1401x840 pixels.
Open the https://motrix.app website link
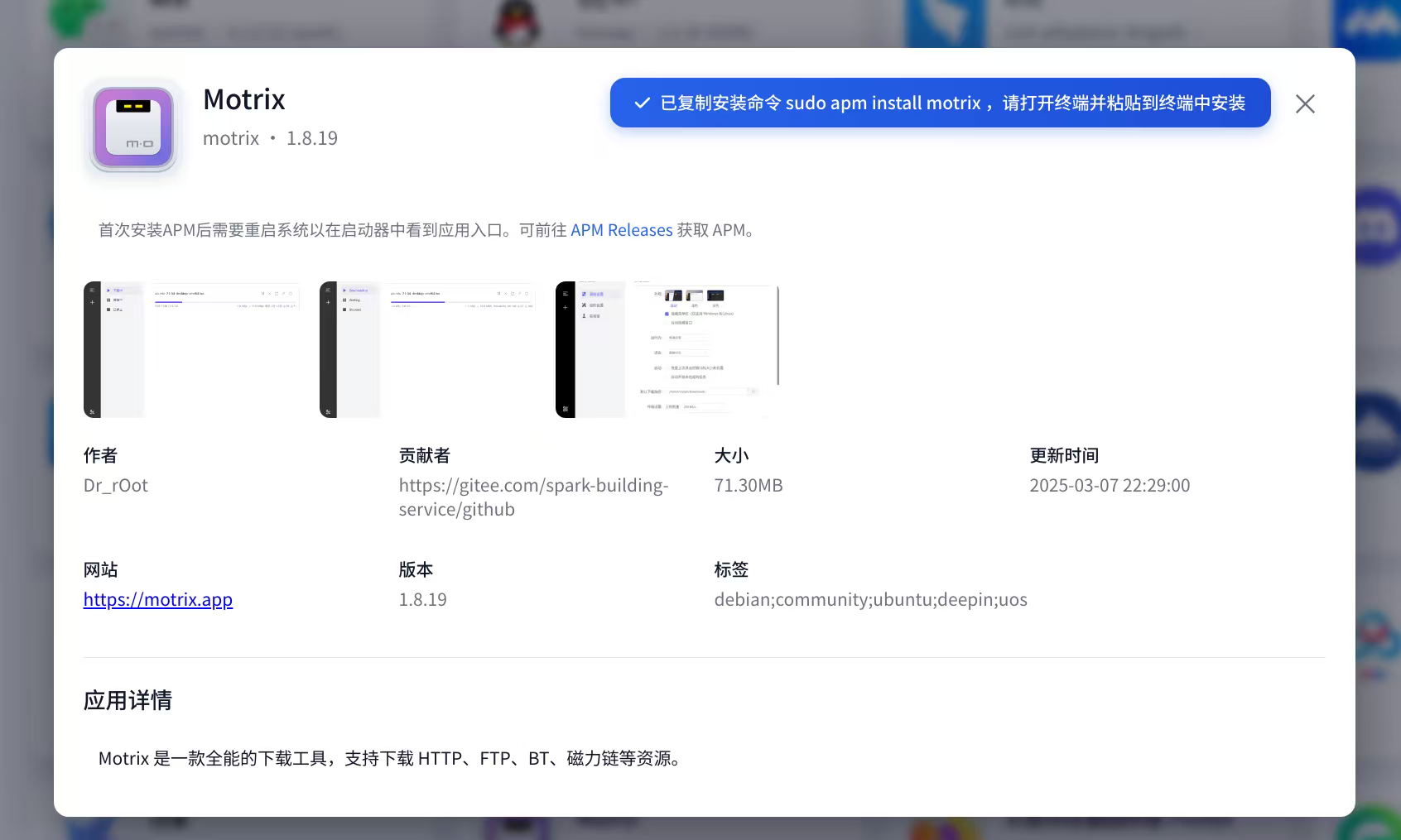(x=158, y=599)
